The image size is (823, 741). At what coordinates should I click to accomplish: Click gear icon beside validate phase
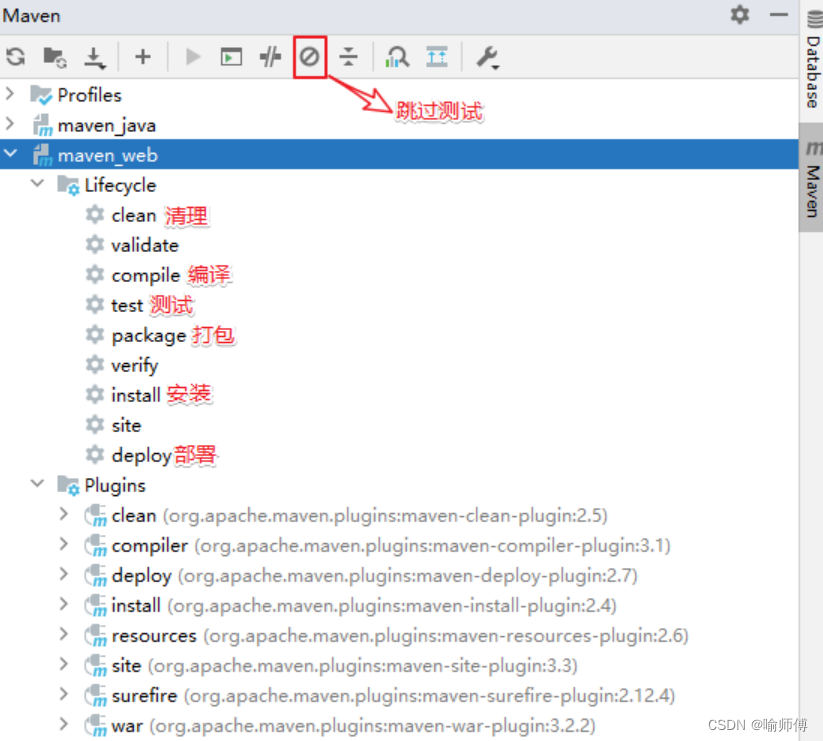coord(95,245)
